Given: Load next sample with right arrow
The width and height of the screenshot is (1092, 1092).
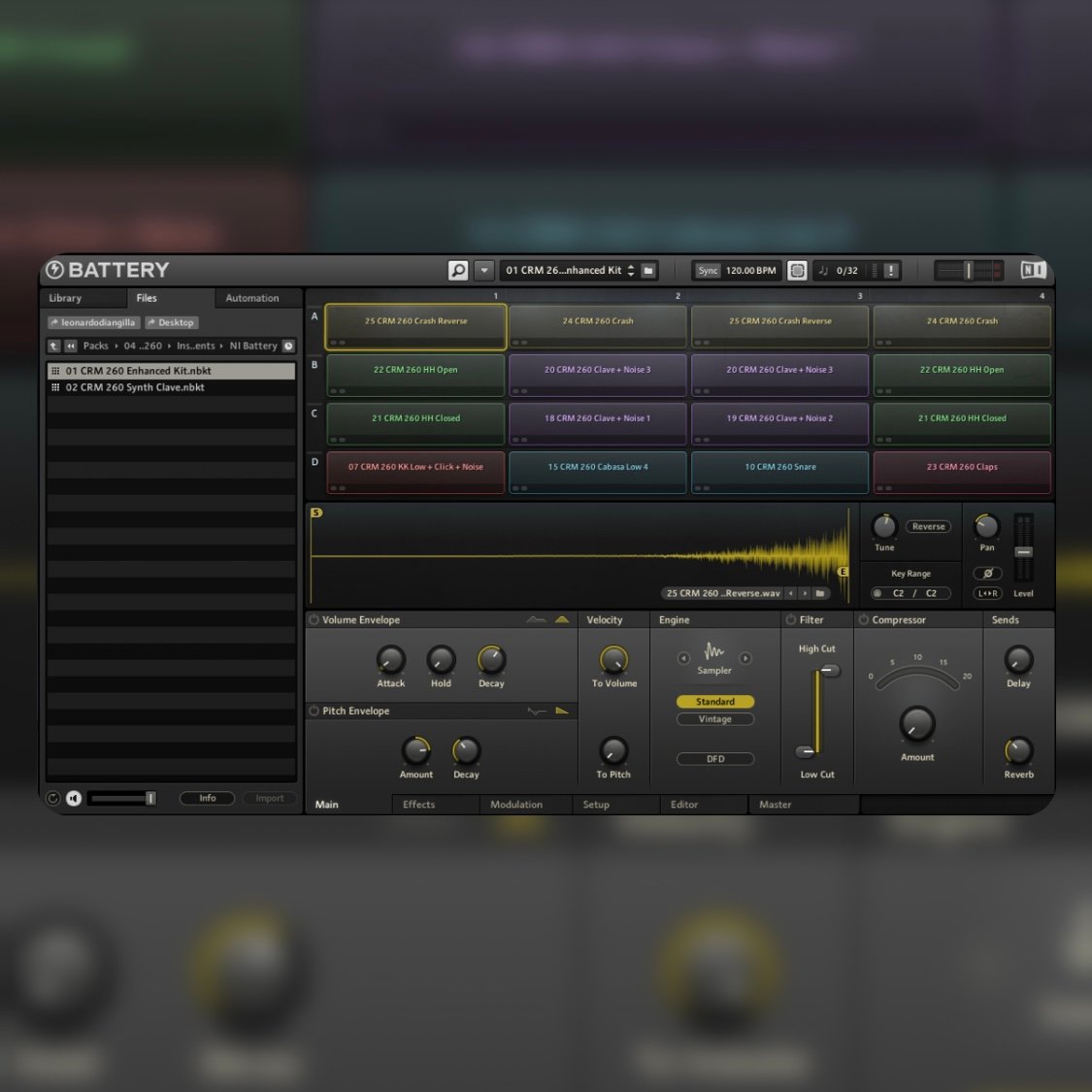Looking at the screenshot, I should click(x=805, y=593).
